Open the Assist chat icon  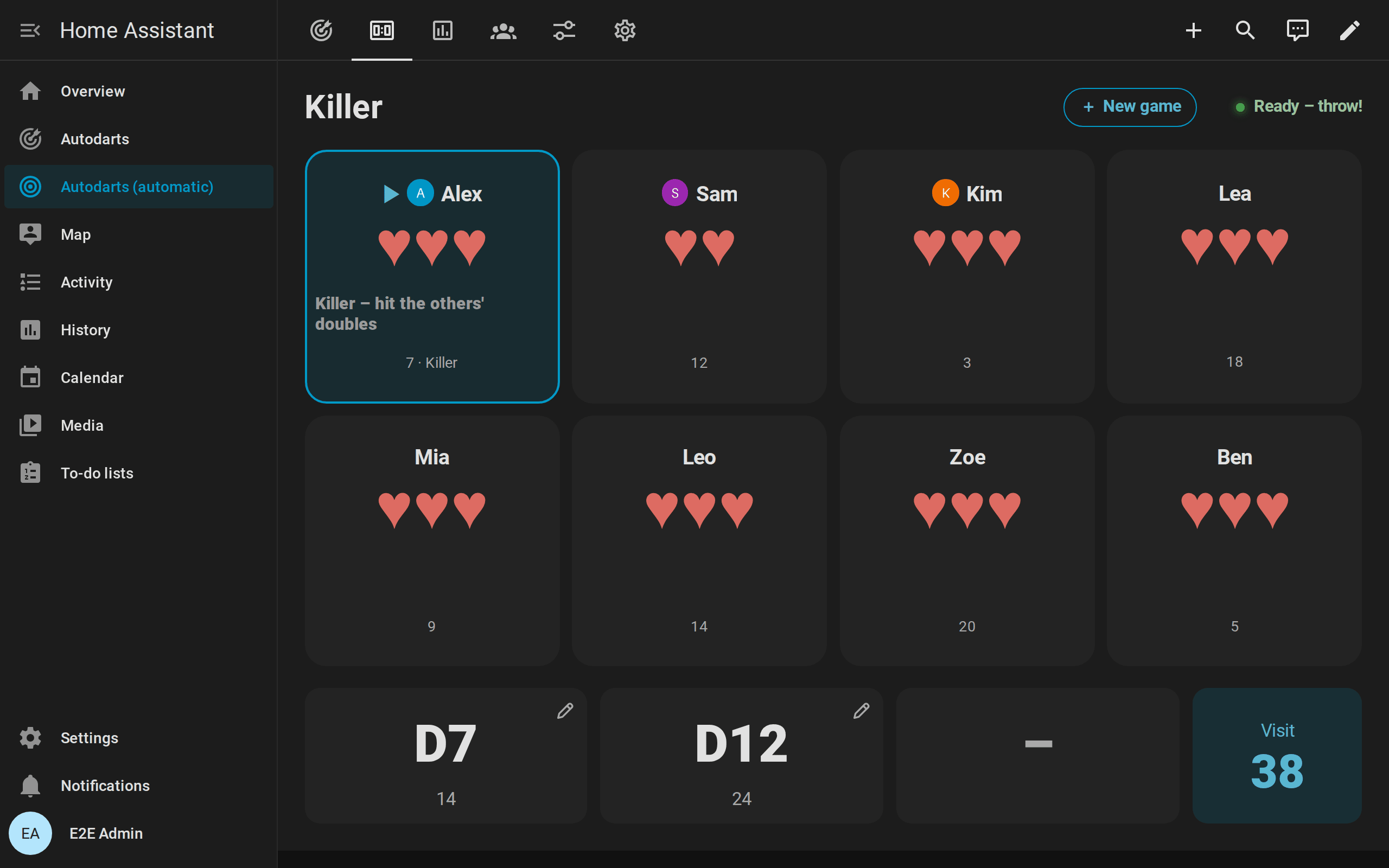(1297, 30)
